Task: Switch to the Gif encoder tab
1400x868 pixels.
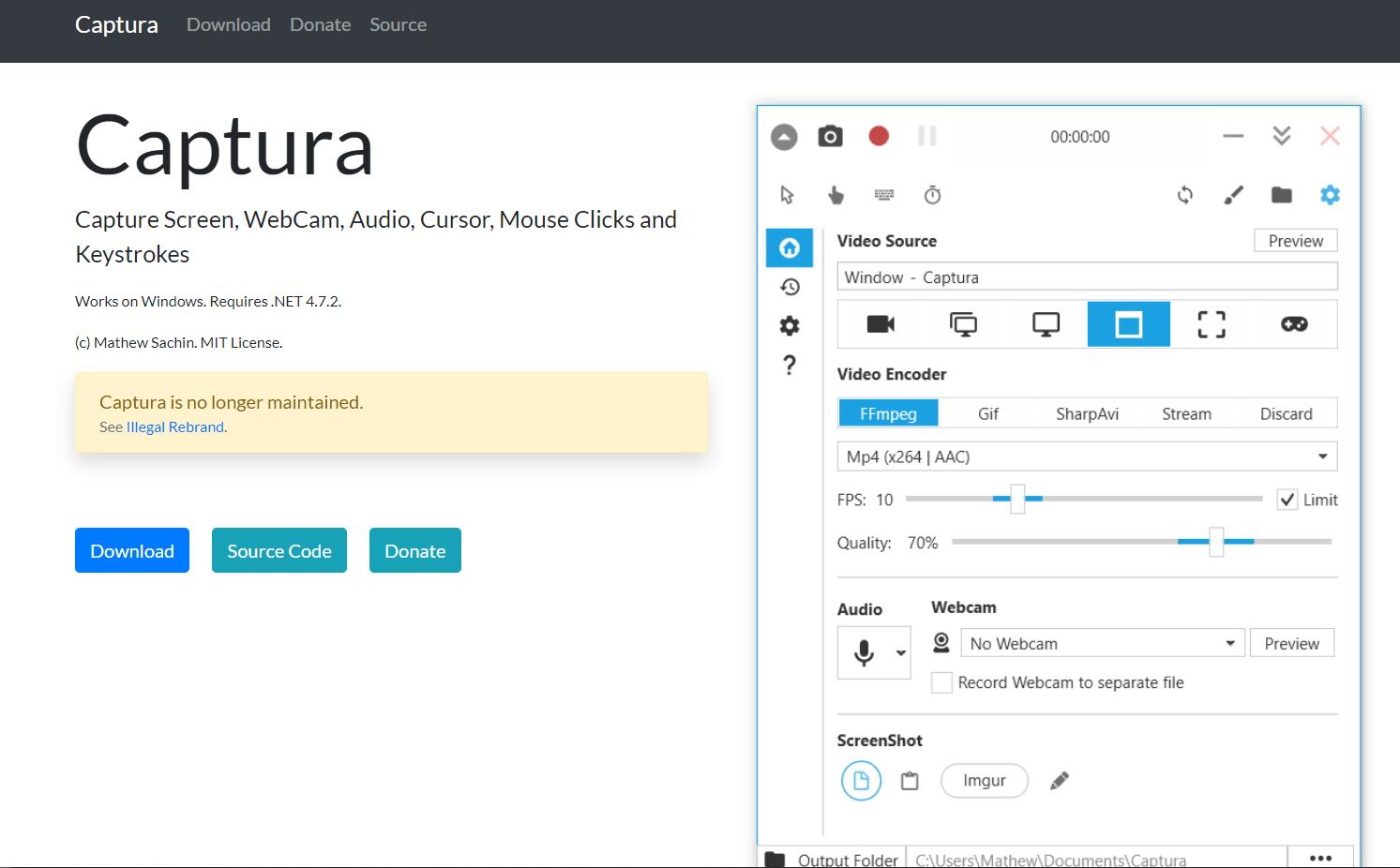Action: 988,413
